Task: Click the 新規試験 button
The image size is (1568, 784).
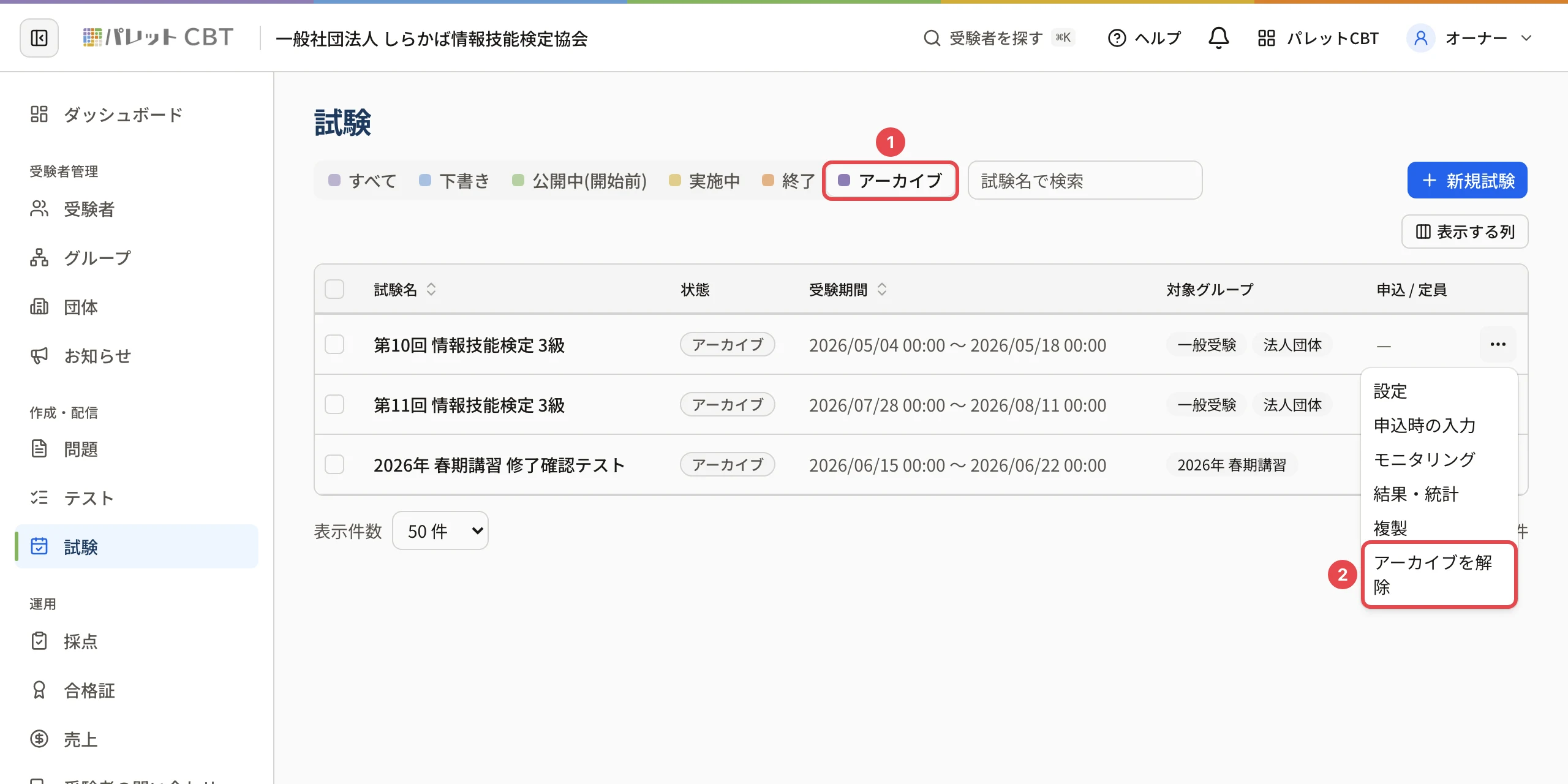Action: tap(1467, 180)
